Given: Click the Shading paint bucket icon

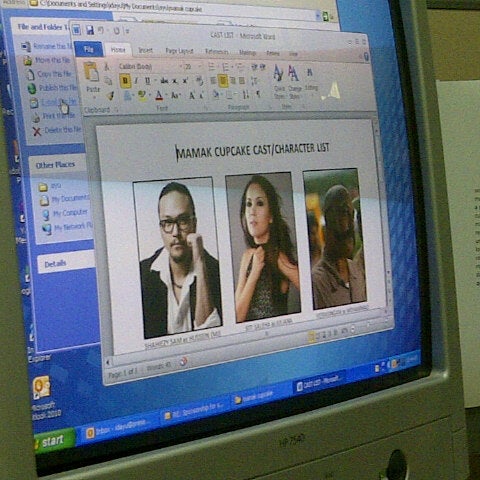Looking at the screenshot, I should [216, 95].
